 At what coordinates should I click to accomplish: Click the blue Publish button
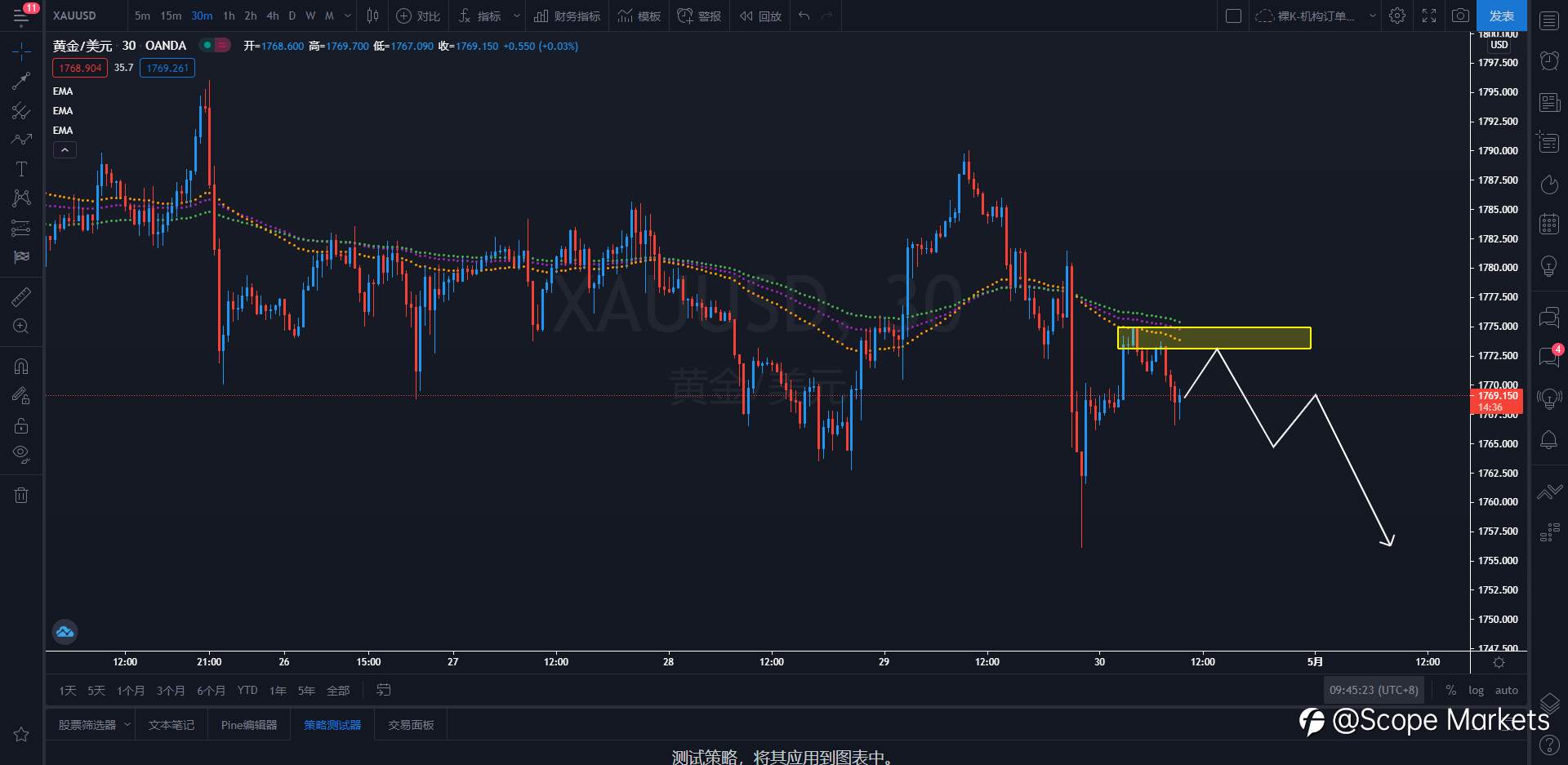[x=1502, y=16]
